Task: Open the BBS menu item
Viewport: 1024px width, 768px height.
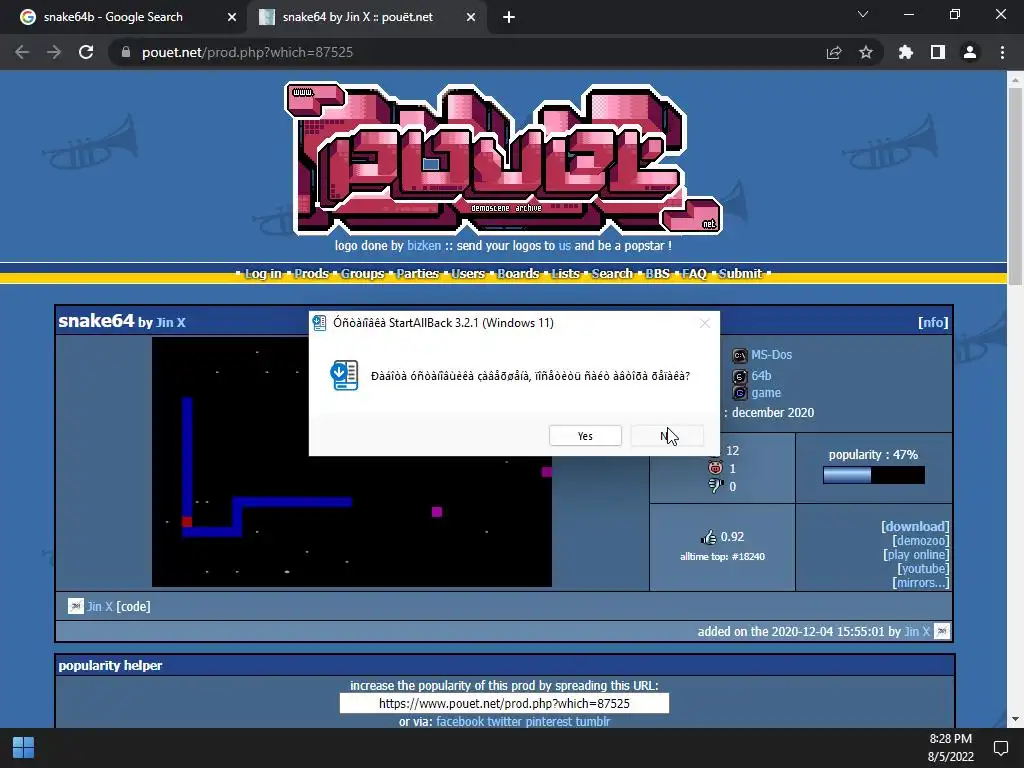Action: (658, 274)
